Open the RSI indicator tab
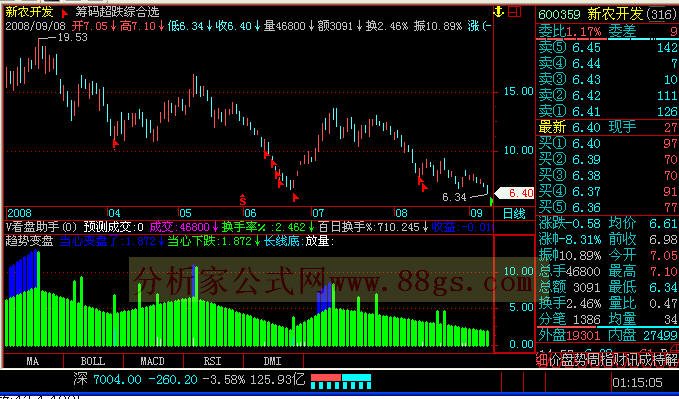Screen dimensions: 679x399 (213, 361)
